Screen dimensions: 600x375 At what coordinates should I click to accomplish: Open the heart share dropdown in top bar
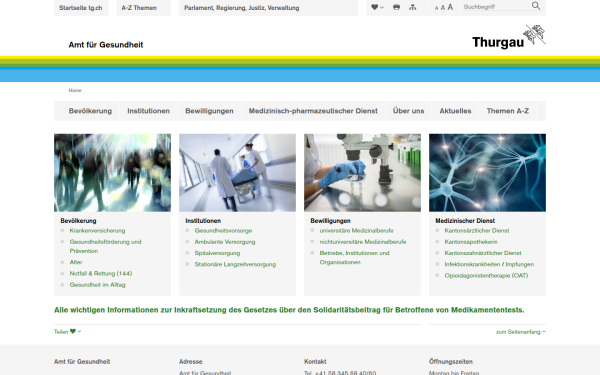coord(377,7)
